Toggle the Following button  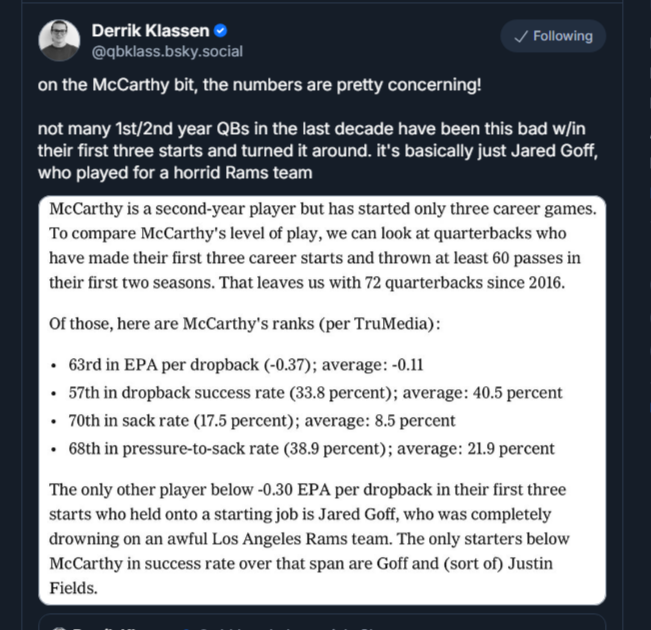coord(553,36)
